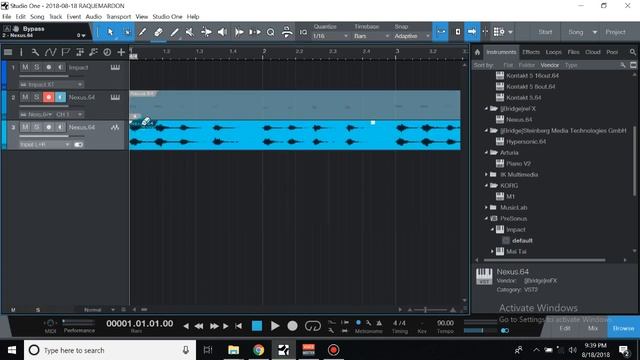Image resolution: width=640 pixels, height=360 pixels.
Task: Select the Hypersonic.64 instrument
Action: click(x=526, y=142)
